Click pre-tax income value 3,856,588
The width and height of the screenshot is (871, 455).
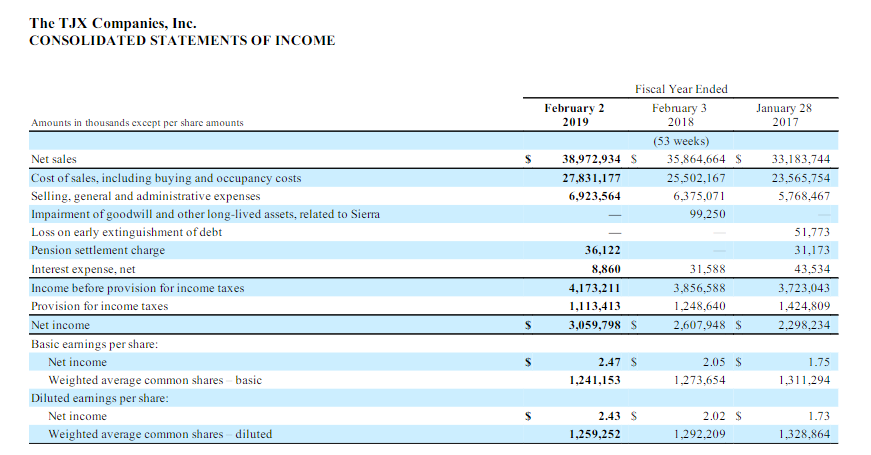(x=699, y=288)
